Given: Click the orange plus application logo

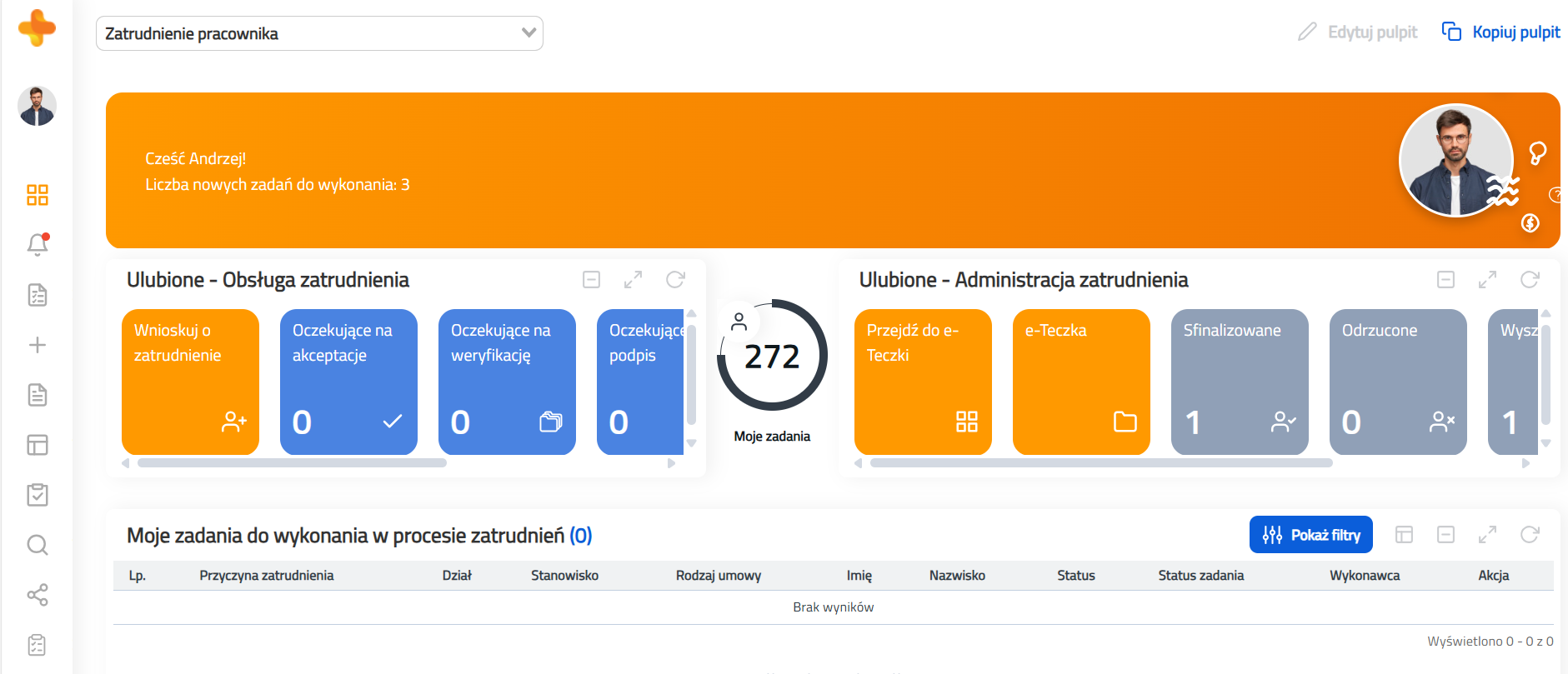Looking at the screenshot, I should click(x=37, y=27).
